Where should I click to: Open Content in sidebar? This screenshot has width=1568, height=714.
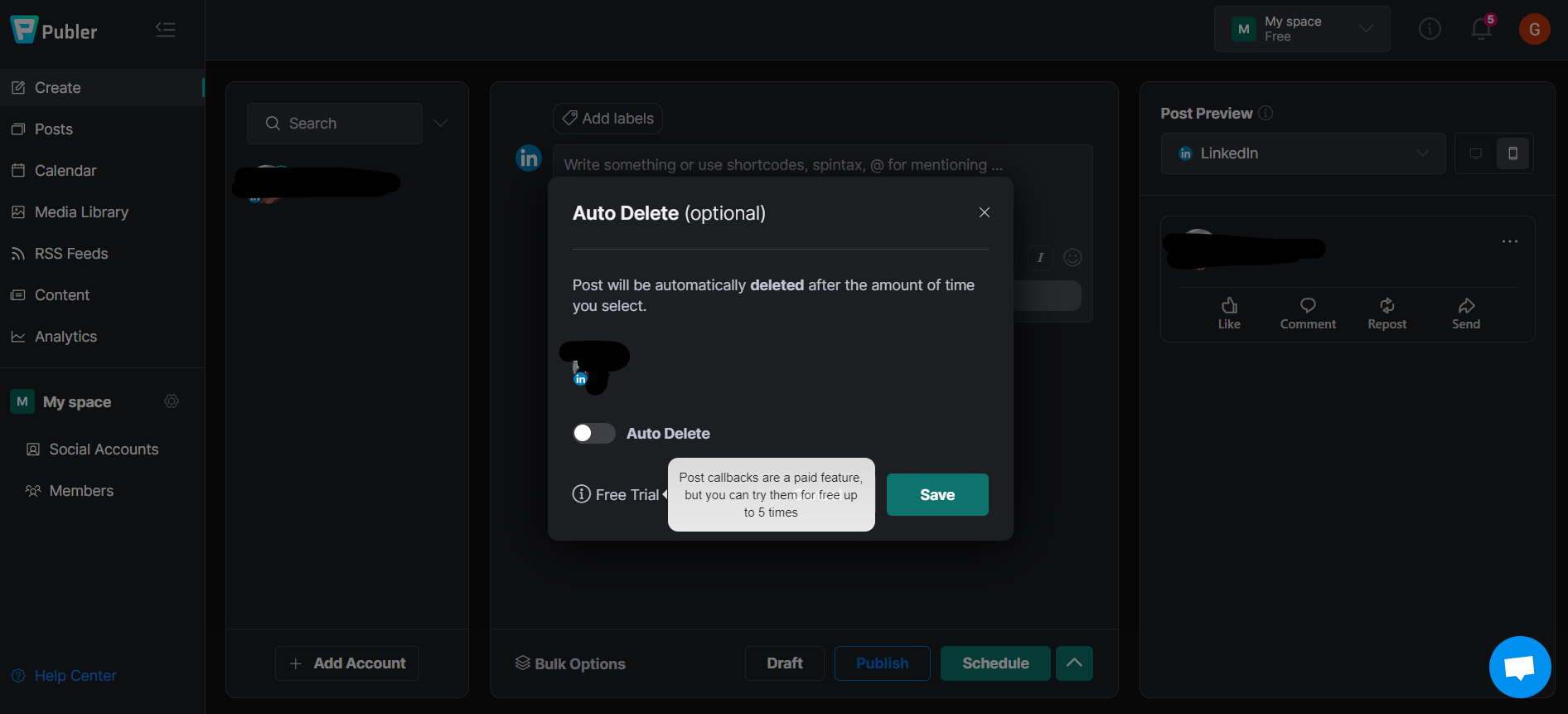tap(102, 295)
